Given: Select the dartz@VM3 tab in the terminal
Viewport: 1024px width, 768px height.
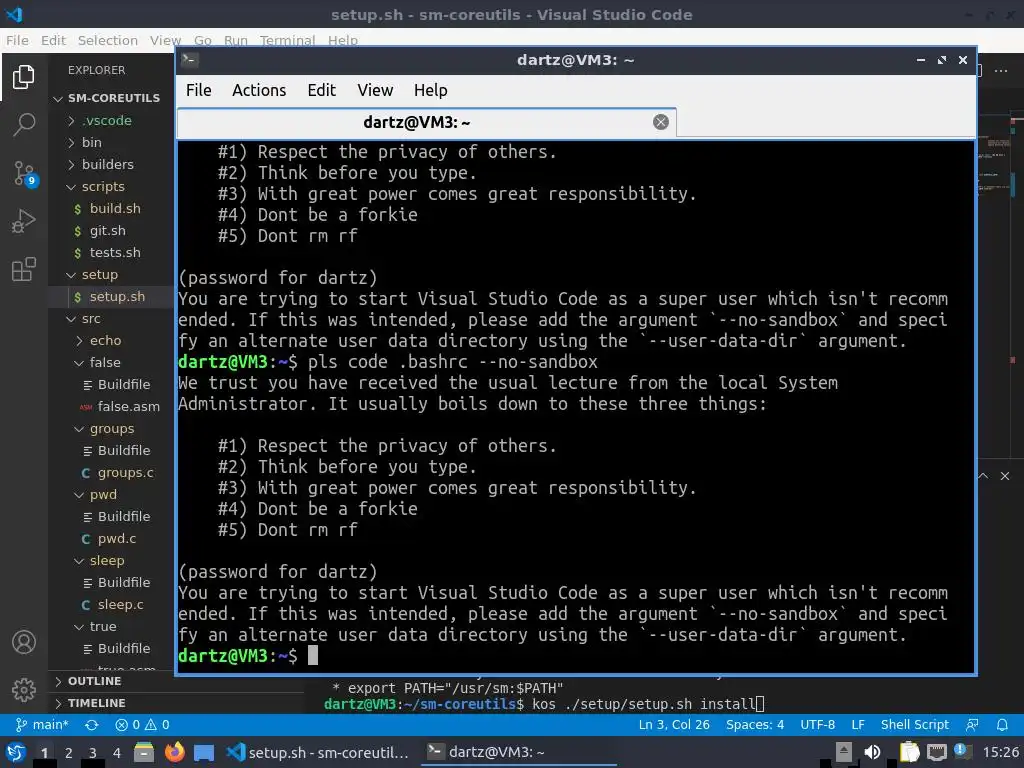Looking at the screenshot, I should (426, 122).
